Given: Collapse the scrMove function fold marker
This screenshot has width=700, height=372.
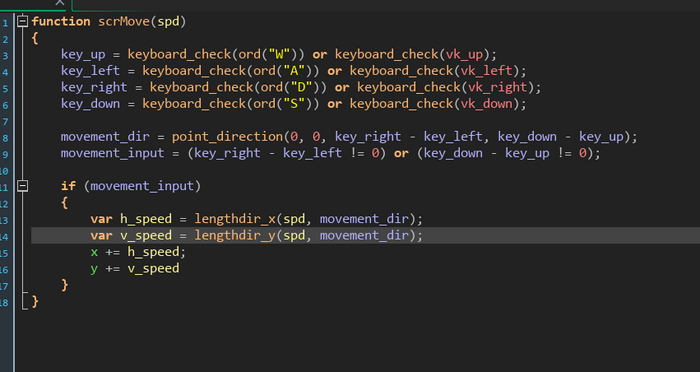Looking at the screenshot, I should pos(22,21).
